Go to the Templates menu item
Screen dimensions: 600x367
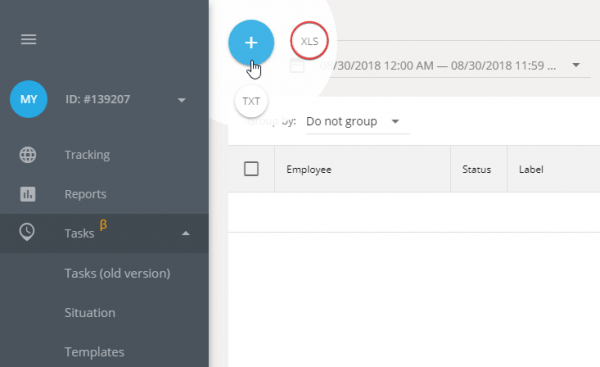tap(95, 352)
